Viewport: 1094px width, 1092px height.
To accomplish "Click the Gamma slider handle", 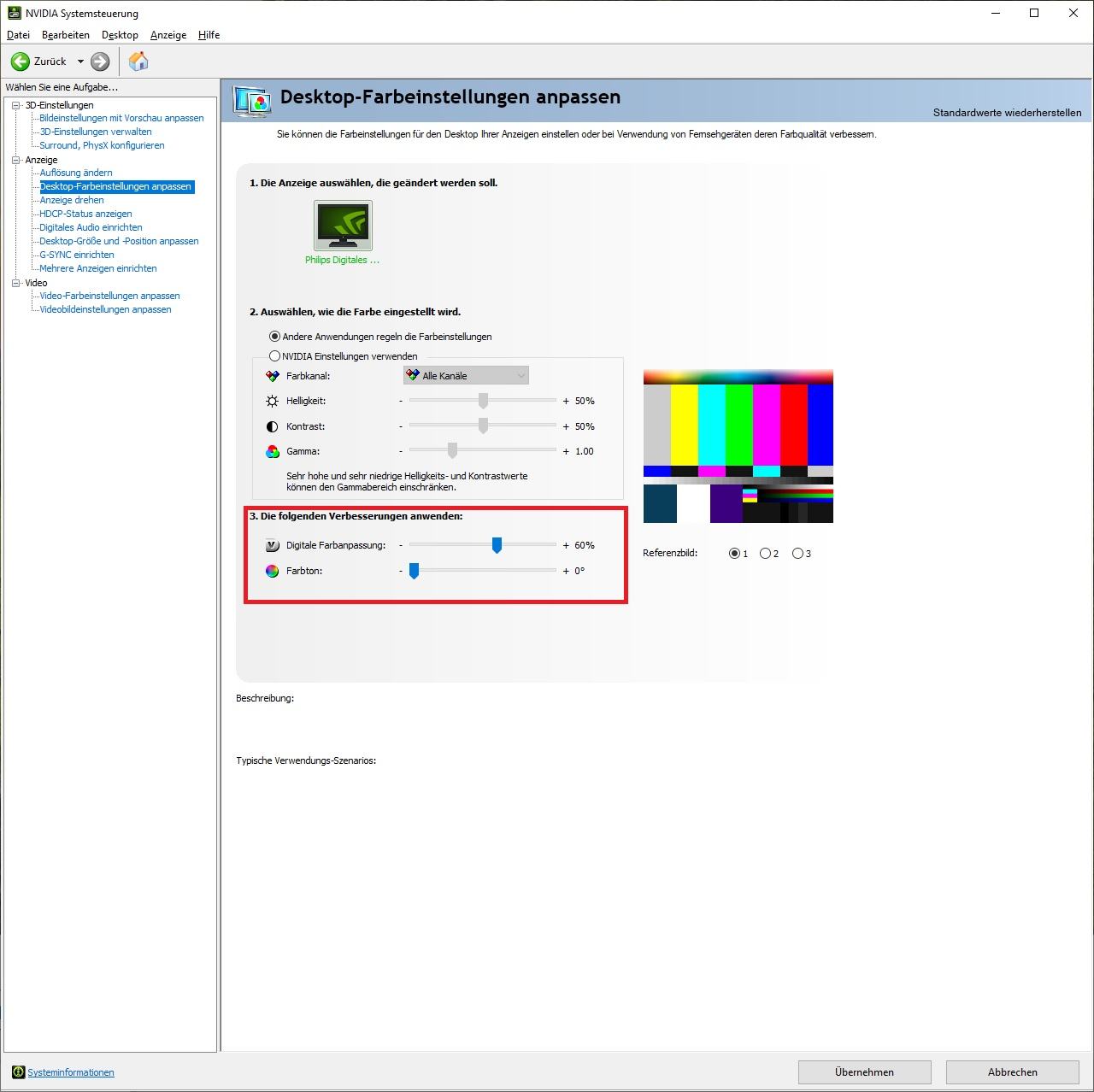I will [x=452, y=450].
